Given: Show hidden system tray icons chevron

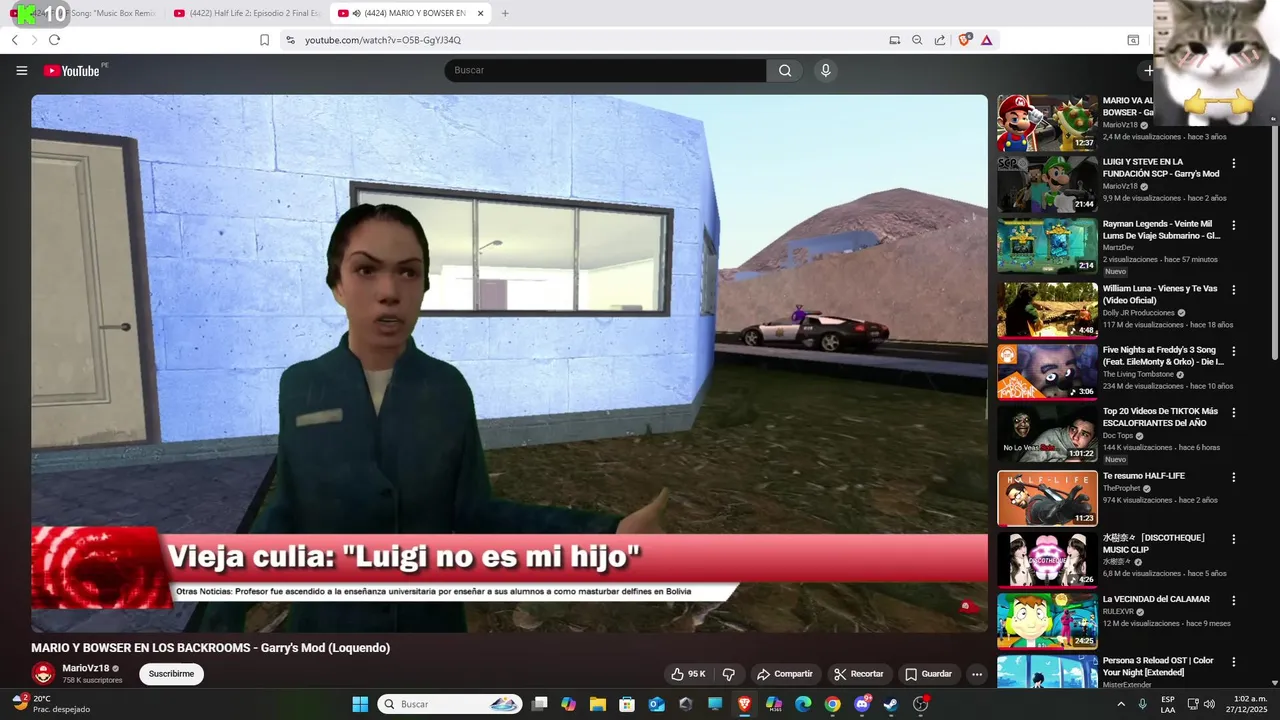Looking at the screenshot, I should click(x=1120, y=704).
